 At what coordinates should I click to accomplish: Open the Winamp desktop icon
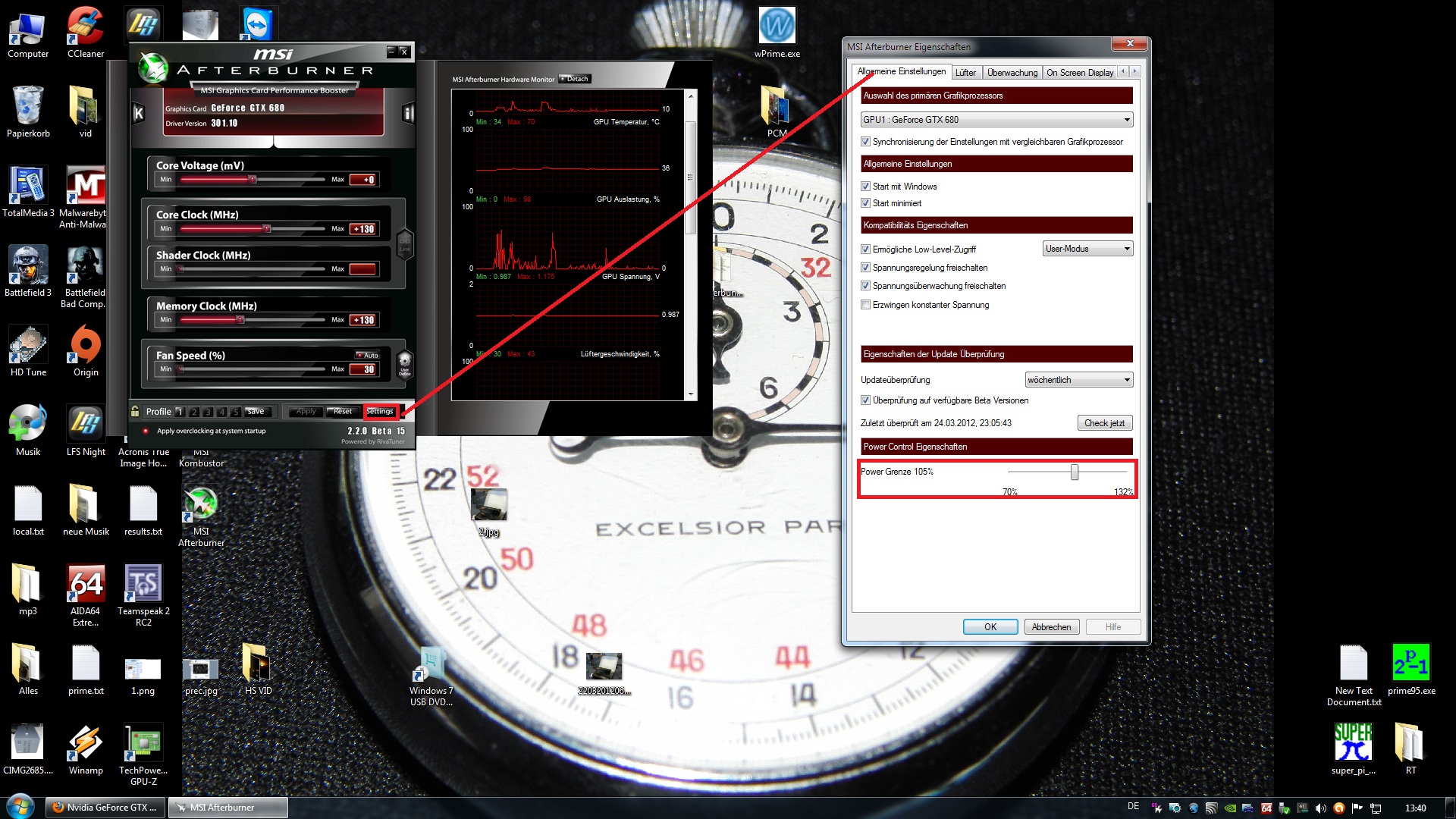(x=86, y=749)
